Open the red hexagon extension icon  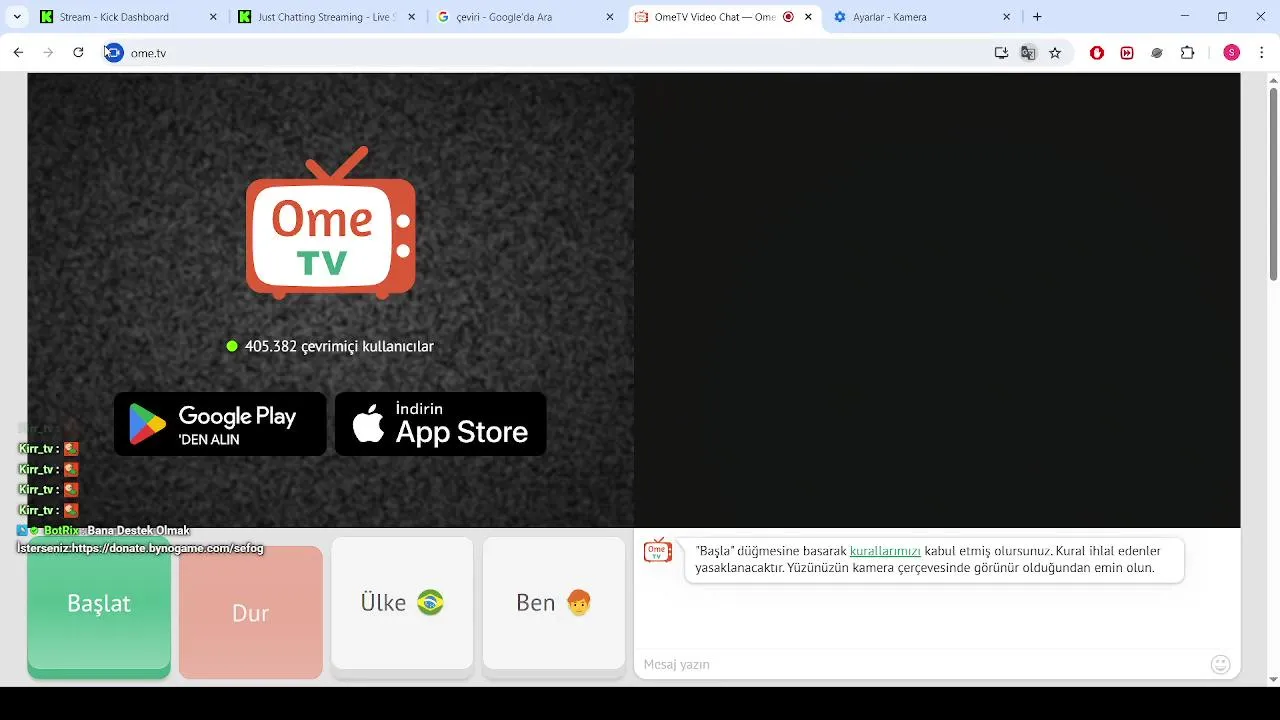(1097, 53)
